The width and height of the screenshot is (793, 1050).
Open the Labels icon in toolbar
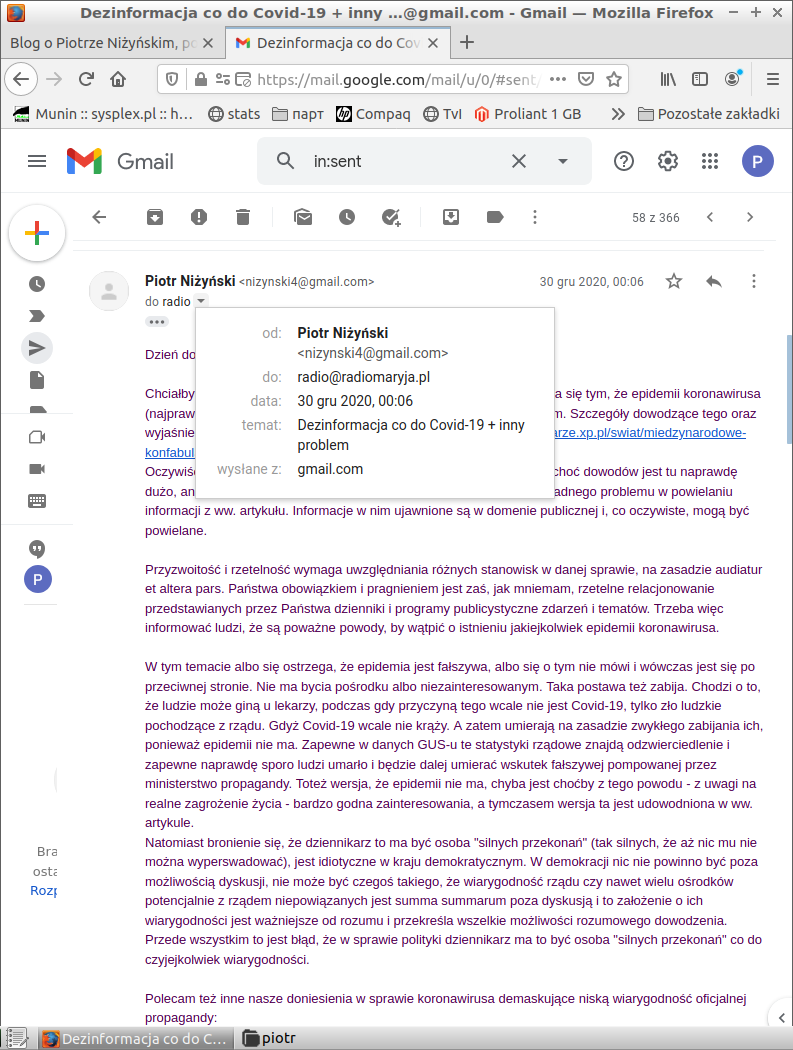pos(495,217)
